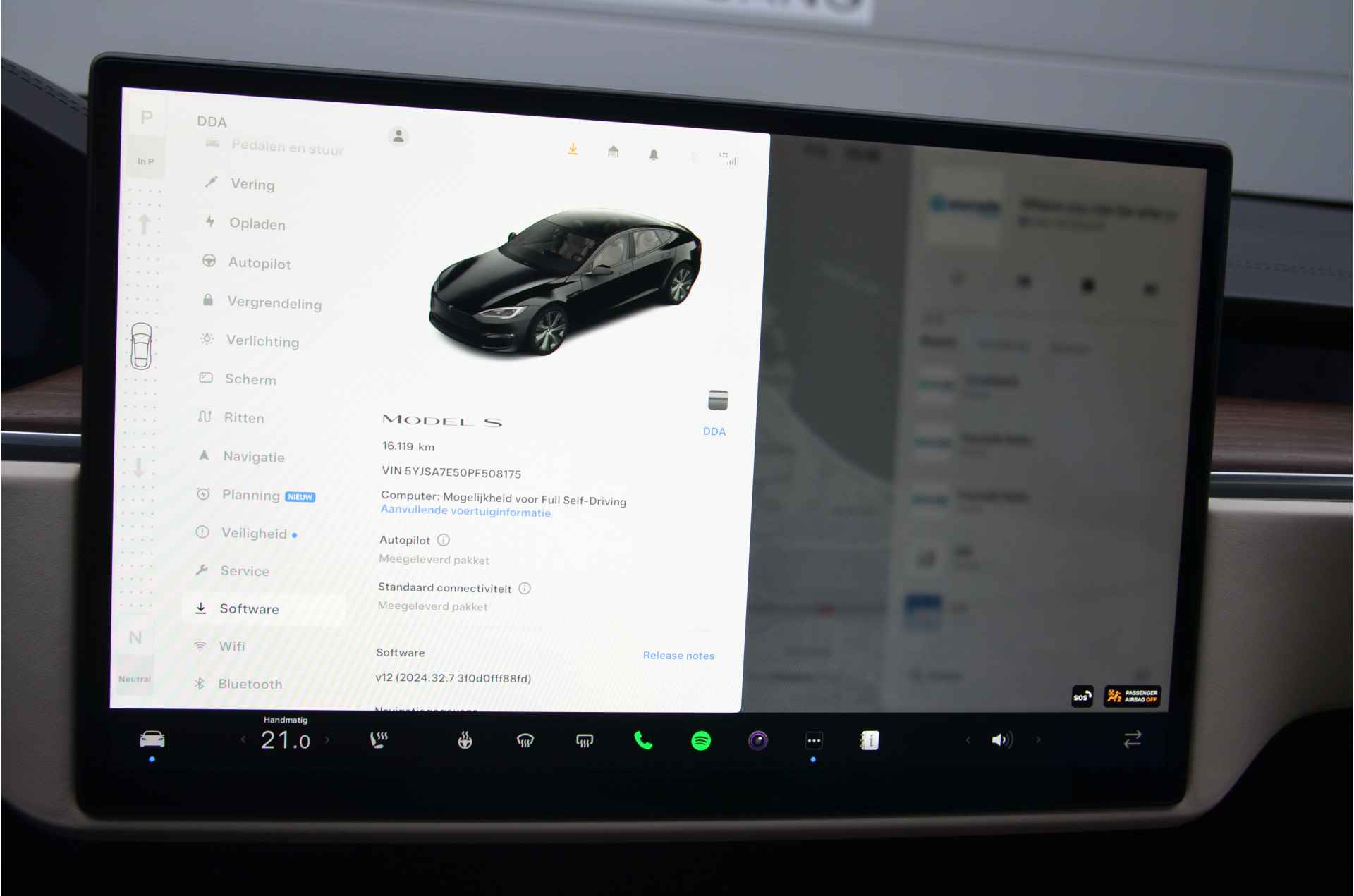Open Aanvullende voertuiginformatie link

pyautogui.click(x=465, y=513)
